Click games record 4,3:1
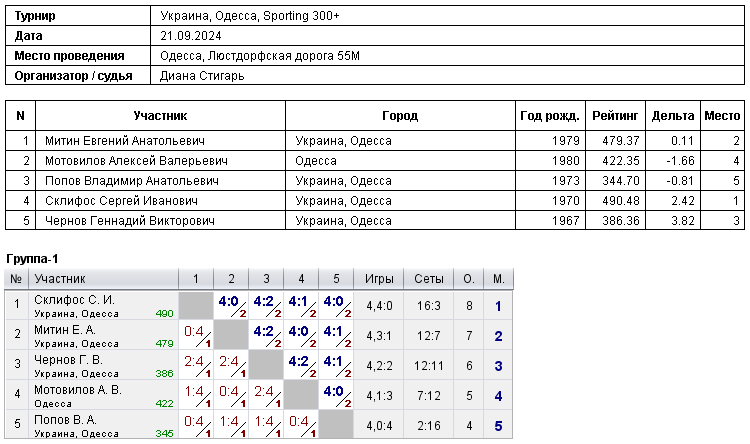750x444 pixels. click(x=379, y=336)
